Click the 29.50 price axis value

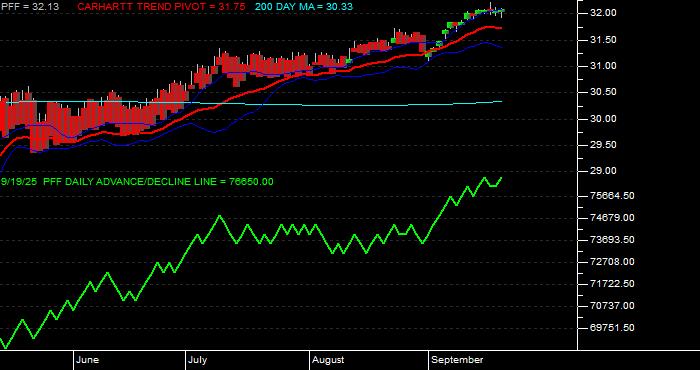click(604, 145)
